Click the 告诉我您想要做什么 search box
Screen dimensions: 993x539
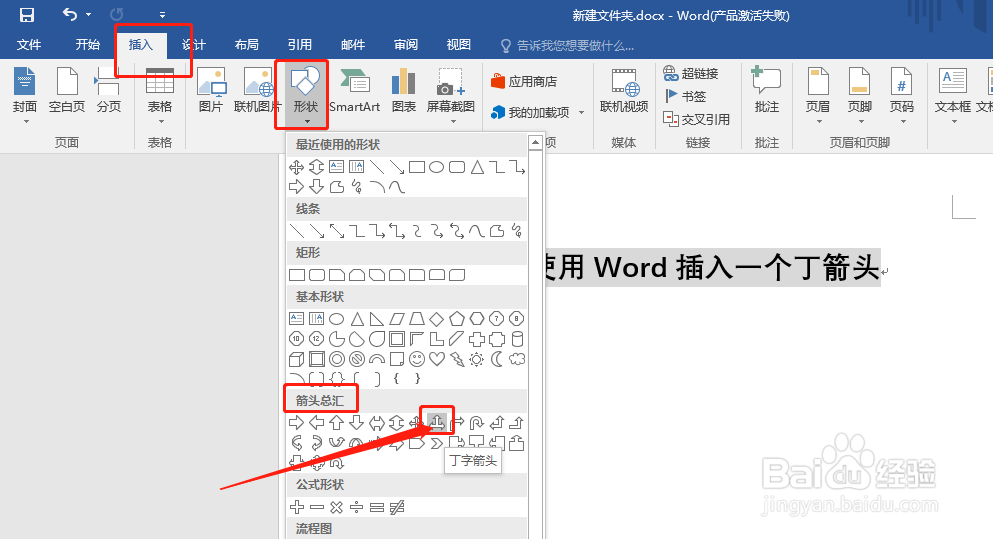click(567, 46)
